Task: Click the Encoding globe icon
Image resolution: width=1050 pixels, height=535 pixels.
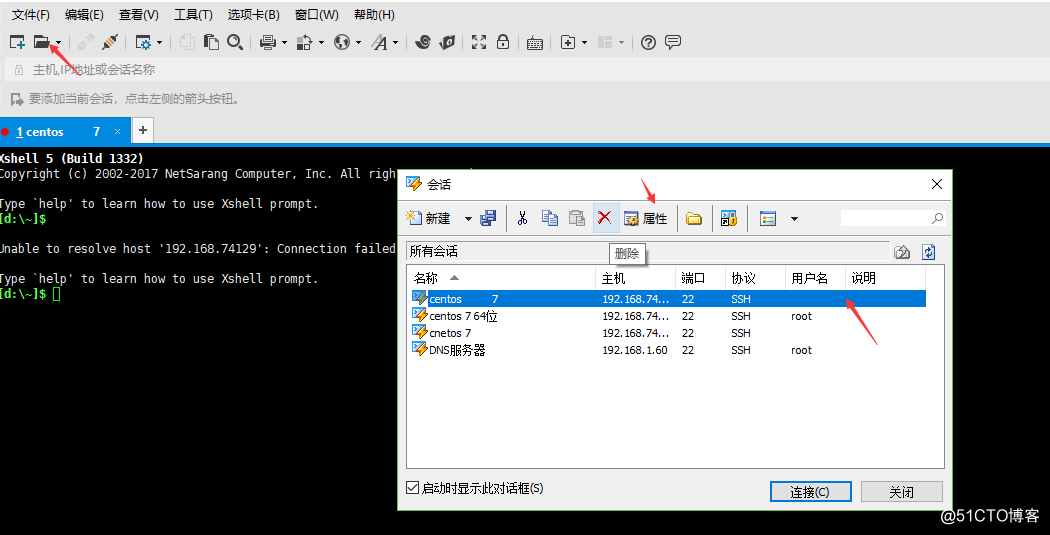Action: coord(342,42)
